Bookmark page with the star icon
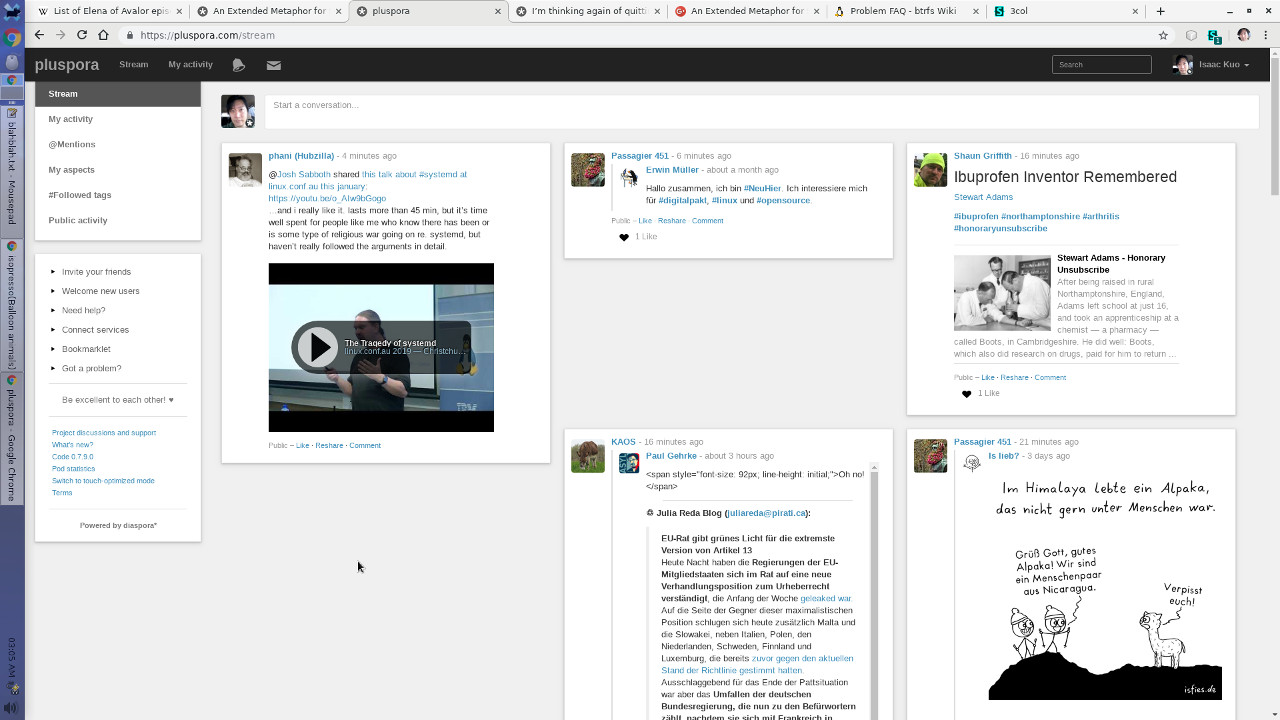The image size is (1280, 720). [1163, 35]
